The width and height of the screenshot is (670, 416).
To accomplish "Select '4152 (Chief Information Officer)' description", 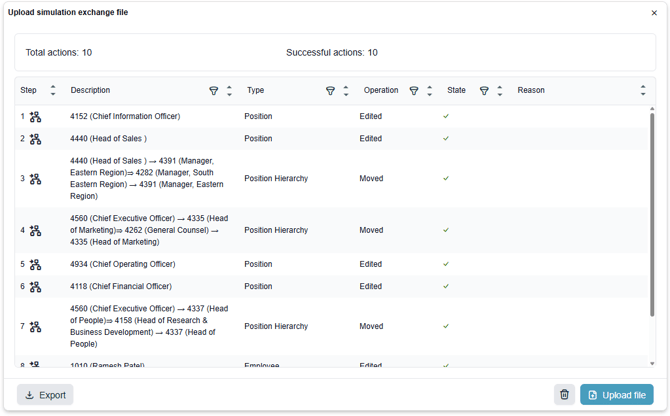I will pyautogui.click(x=125, y=116).
